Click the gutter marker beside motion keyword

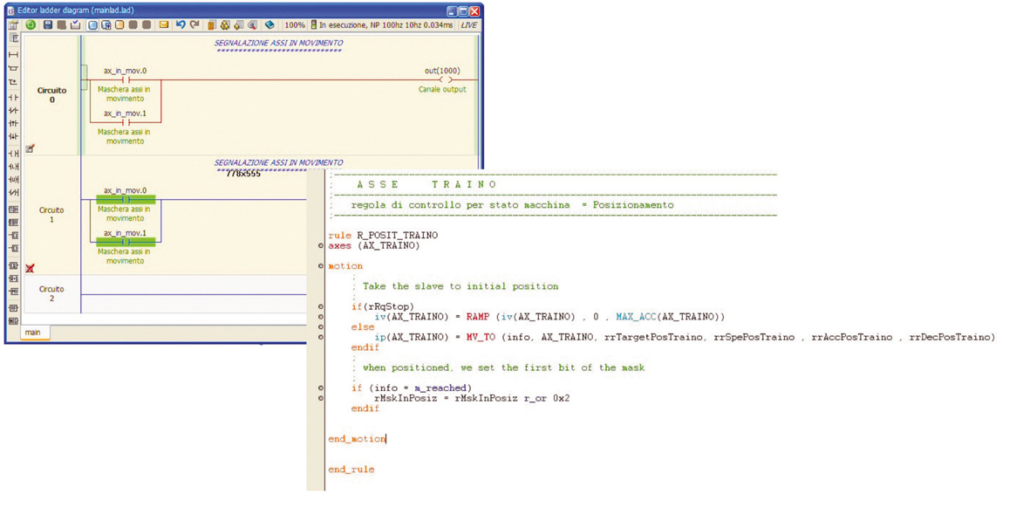point(320,266)
